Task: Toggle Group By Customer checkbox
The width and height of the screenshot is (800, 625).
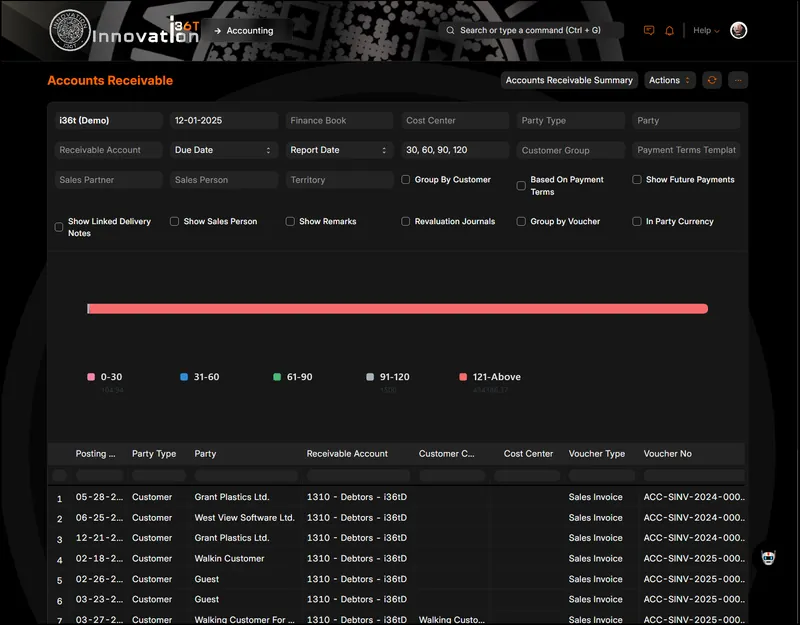Action: (406, 180)
